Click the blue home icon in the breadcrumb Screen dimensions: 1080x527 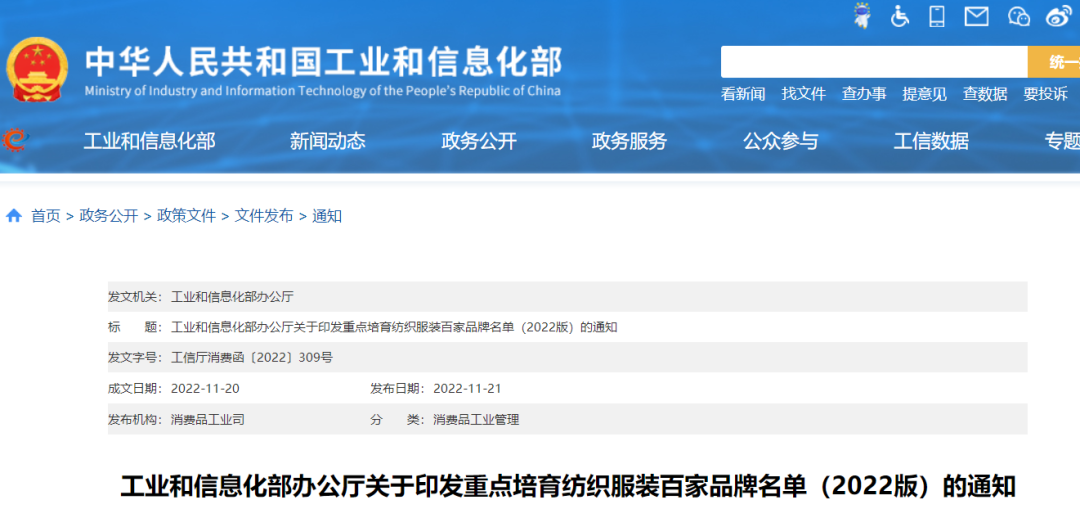pyautogui.click(x=14, y=216)
